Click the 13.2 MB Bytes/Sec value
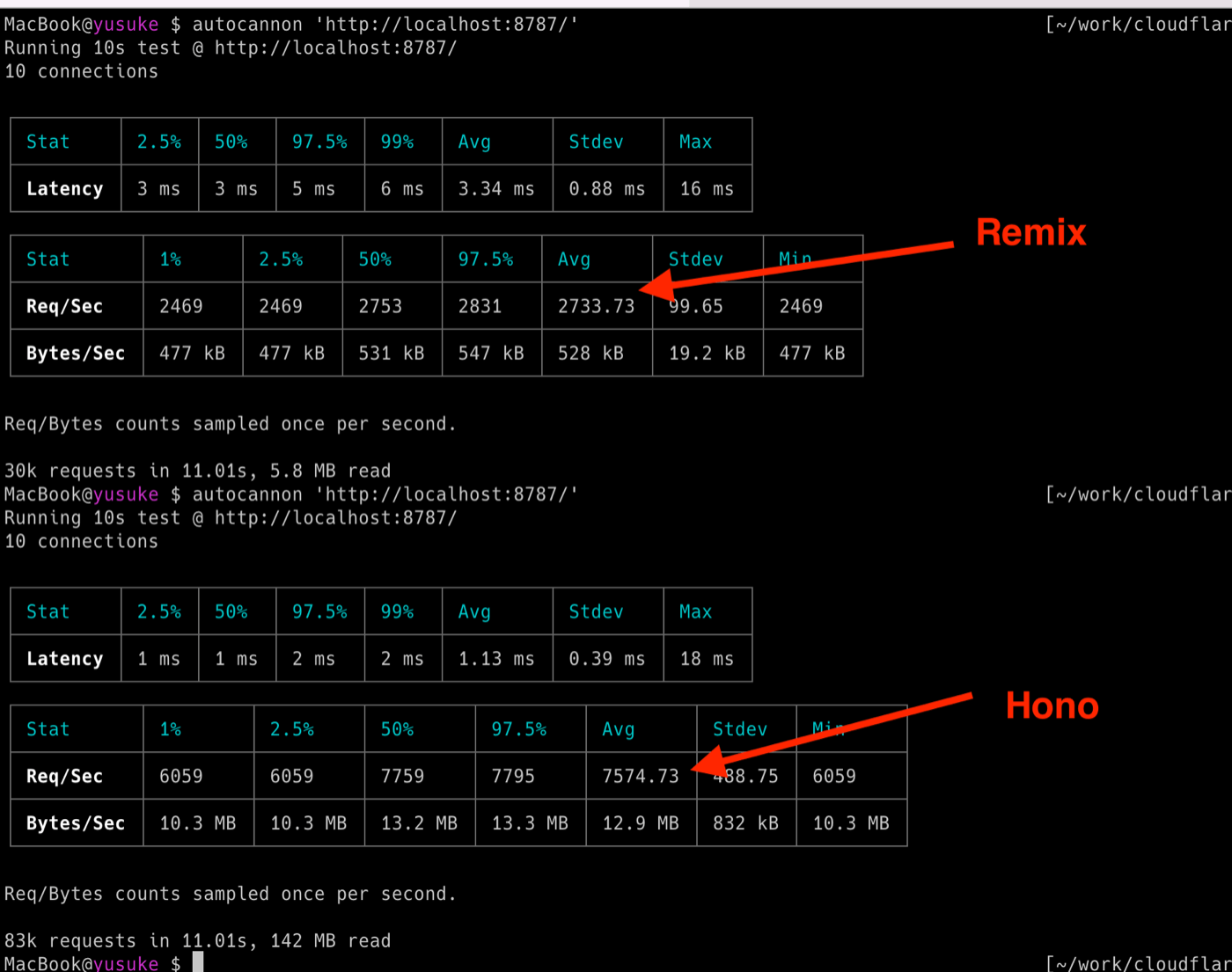This screenshot has width=1232, height=972. [x=419, y=822]
